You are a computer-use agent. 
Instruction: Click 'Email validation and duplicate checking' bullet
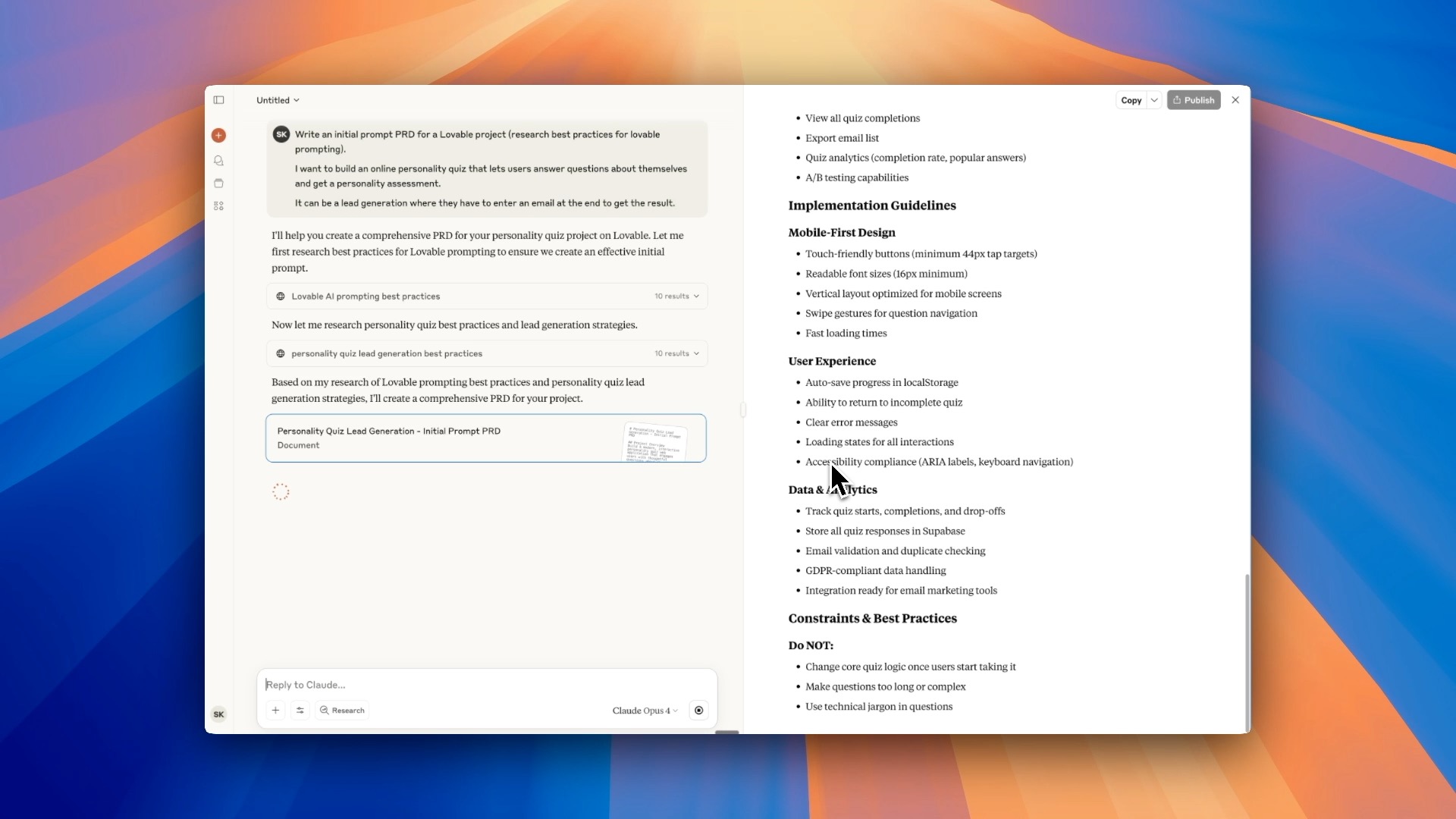[896, 551]
